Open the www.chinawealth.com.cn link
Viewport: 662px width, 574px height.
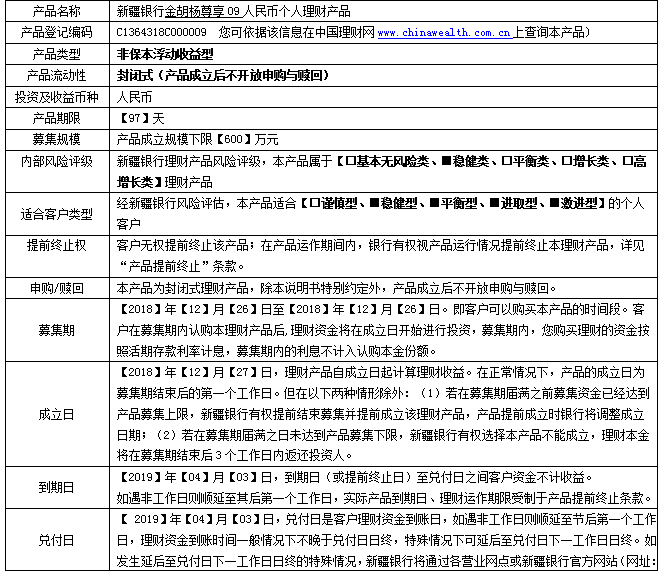coord(445,32)
